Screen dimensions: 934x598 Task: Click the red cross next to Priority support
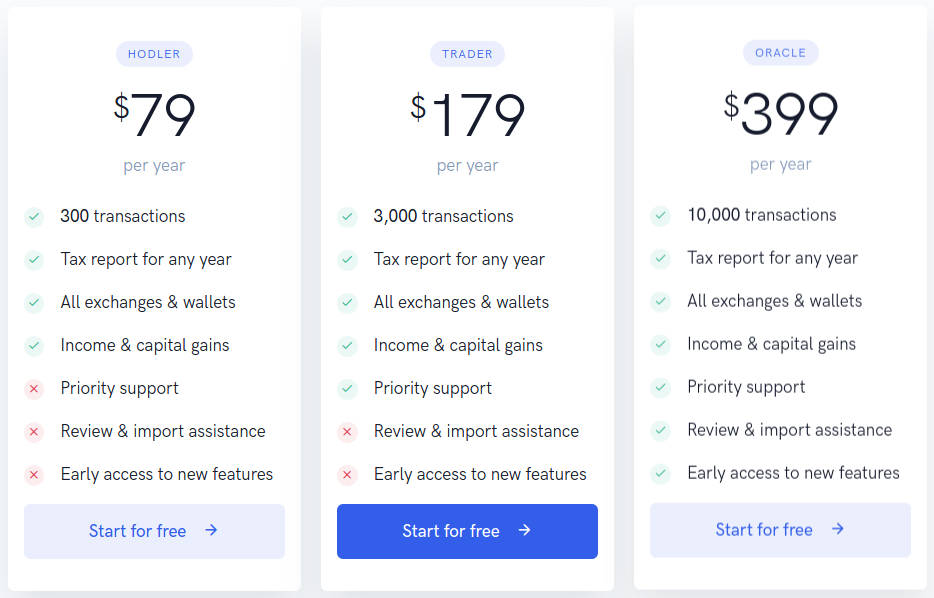pos(33,388)
